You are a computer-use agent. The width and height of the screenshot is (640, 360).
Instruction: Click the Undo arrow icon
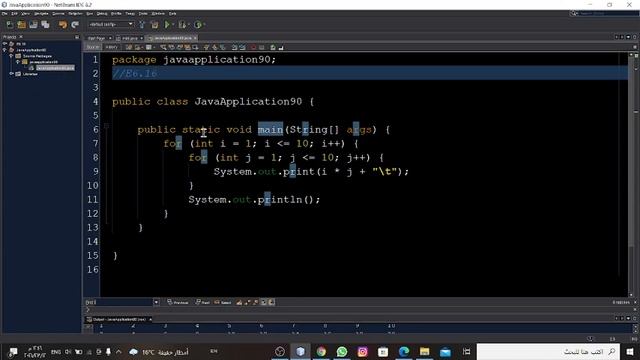tap(62, 25)
